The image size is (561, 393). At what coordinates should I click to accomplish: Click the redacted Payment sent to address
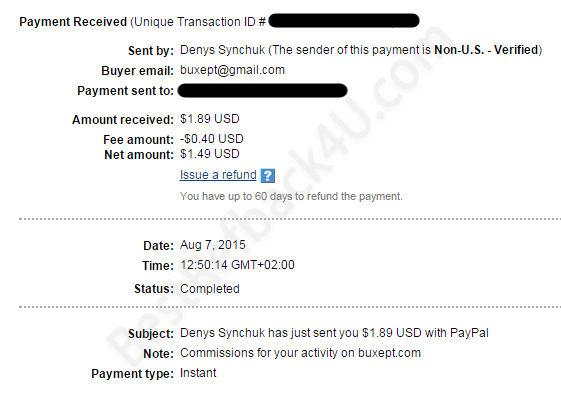(x=263, y=90)
